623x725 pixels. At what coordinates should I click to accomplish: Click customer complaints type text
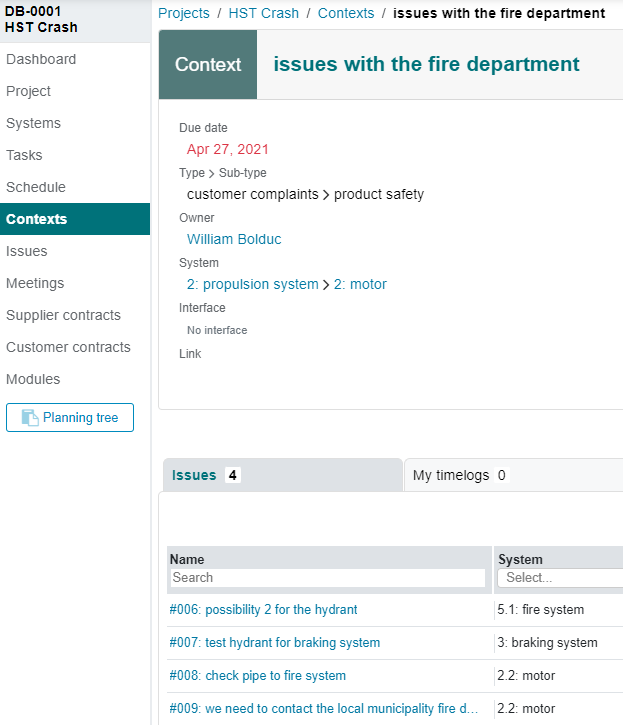pos(253,194)
